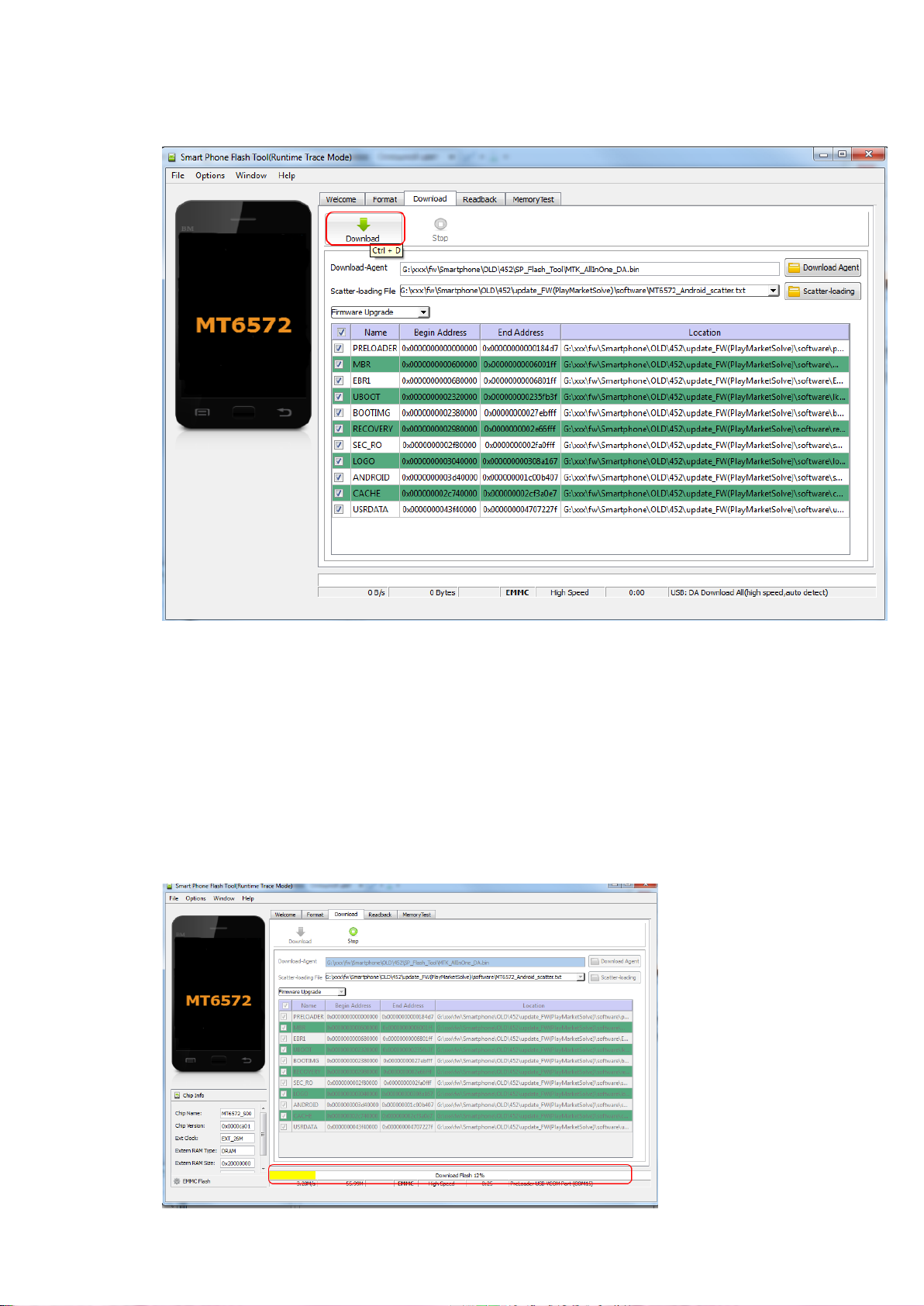This screenshot has height=1306, width=924.
Task: Switch to Readback tab in upper window
Action: (x=480, y=199)
